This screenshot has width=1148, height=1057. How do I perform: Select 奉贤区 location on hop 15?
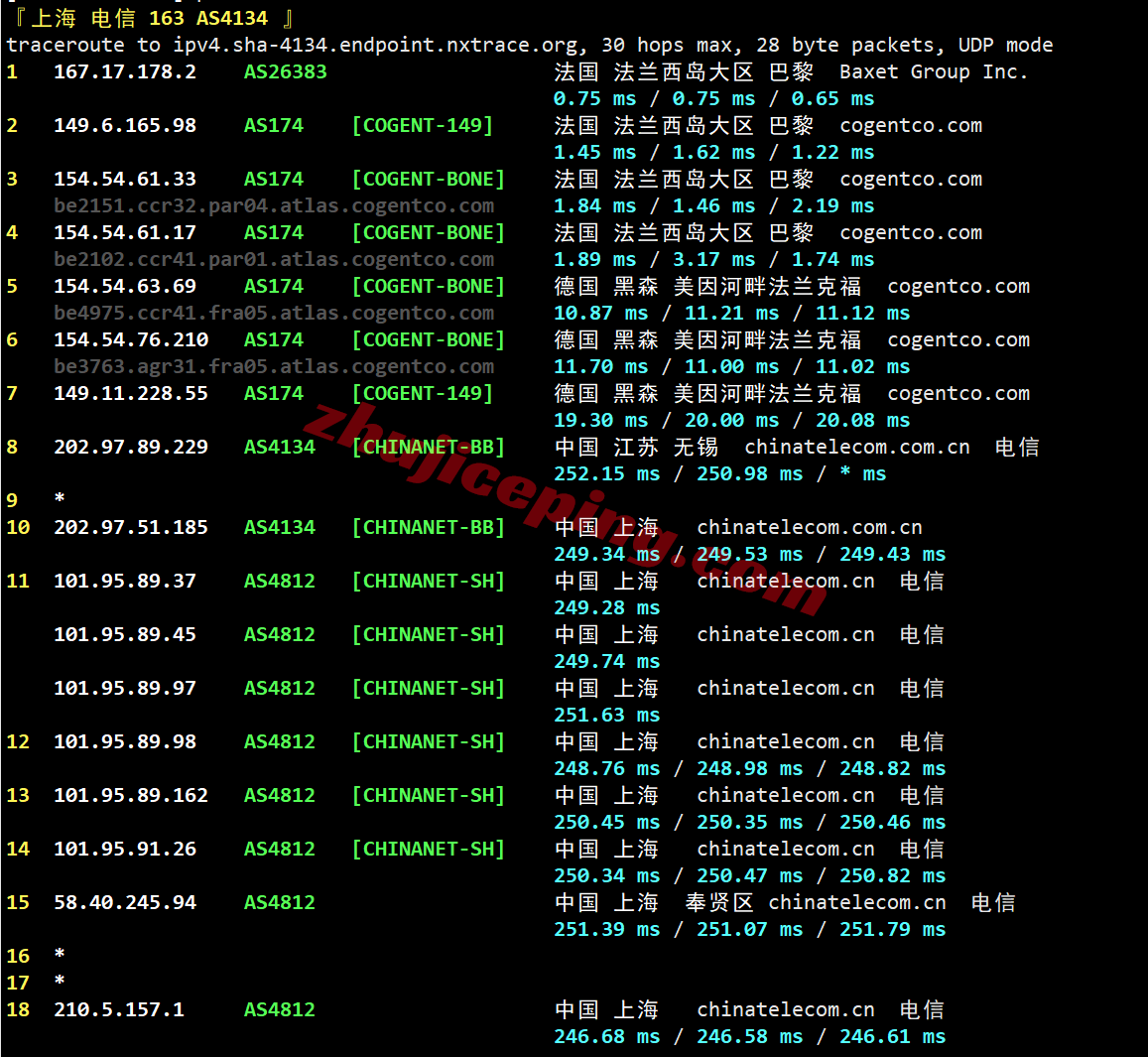pos(719,902)
